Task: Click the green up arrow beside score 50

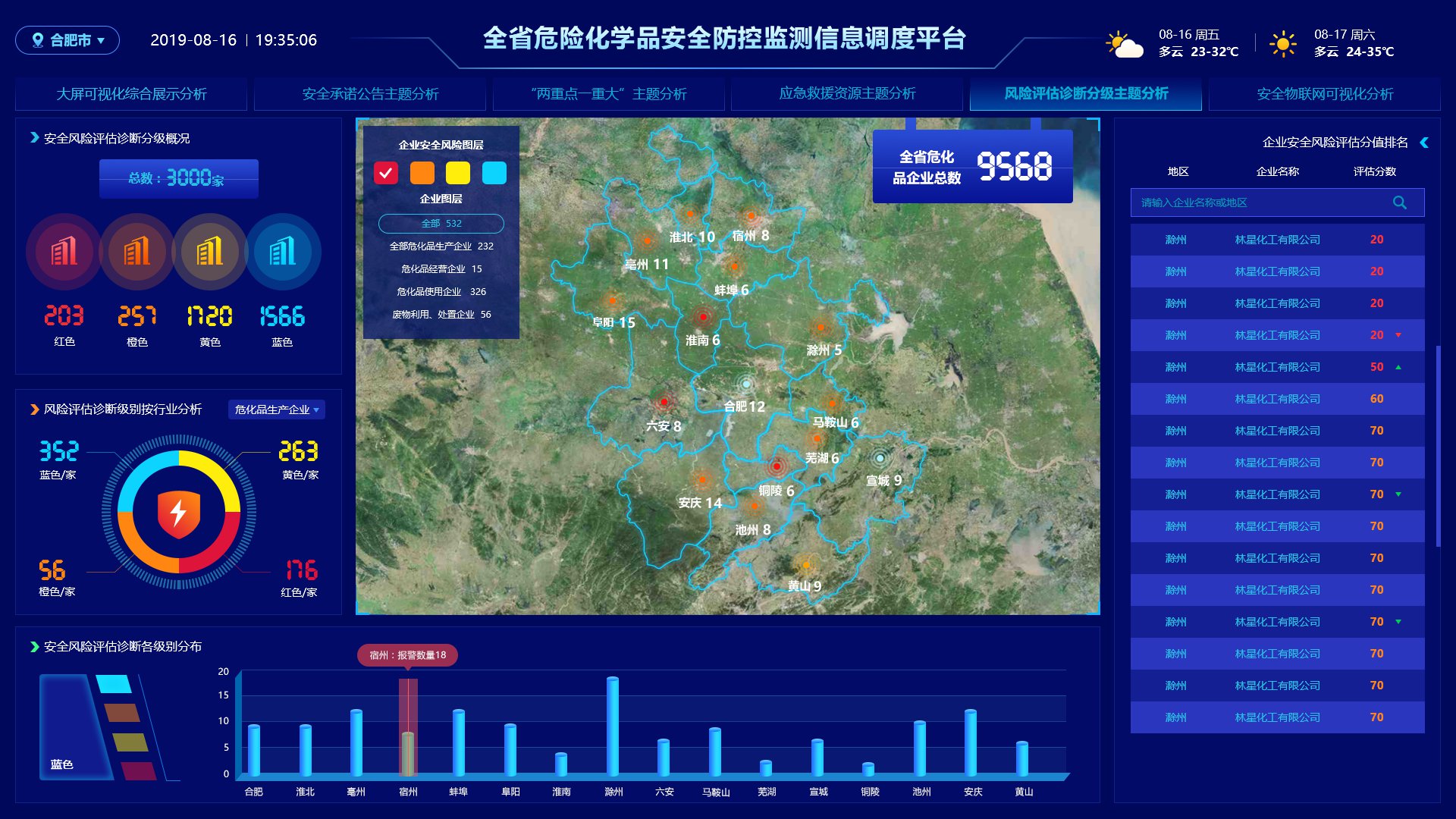Action: (x=1398, y=367)
